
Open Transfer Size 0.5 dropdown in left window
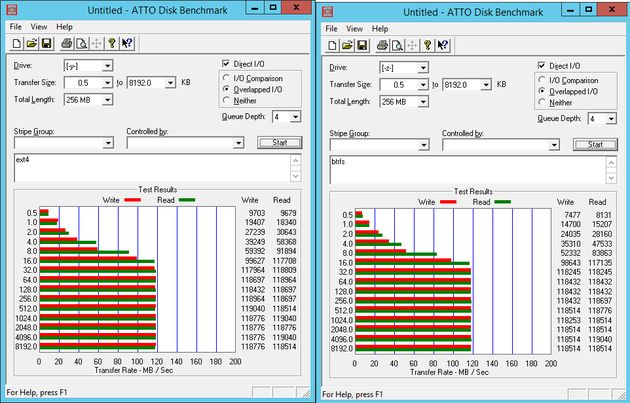click(x=107, y=83)
